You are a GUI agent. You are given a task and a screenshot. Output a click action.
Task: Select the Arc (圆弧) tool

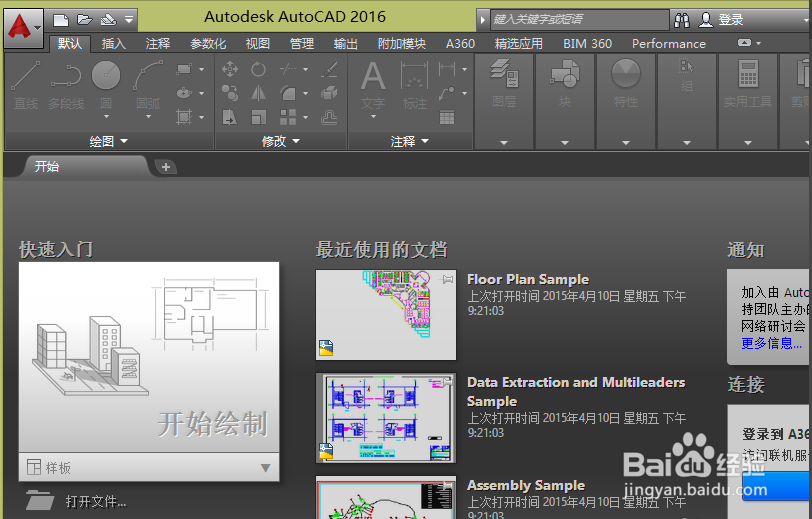point(148,84)
